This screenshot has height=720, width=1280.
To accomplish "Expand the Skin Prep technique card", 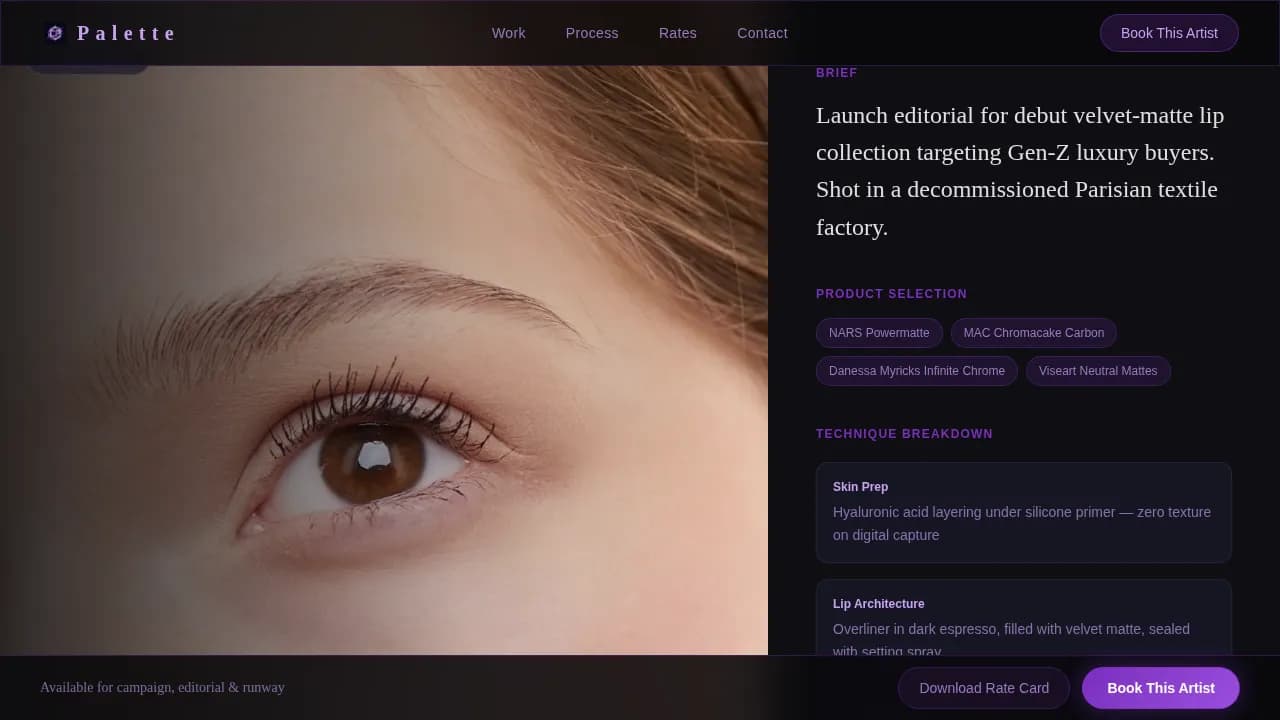I will coord(1024,511).
